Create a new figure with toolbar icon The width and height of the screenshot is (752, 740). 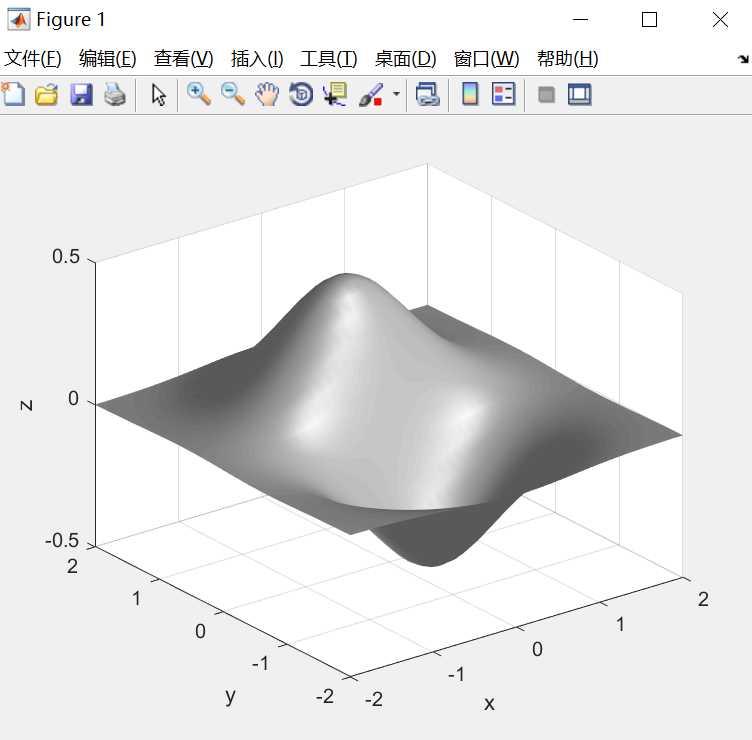coord(13,94)
